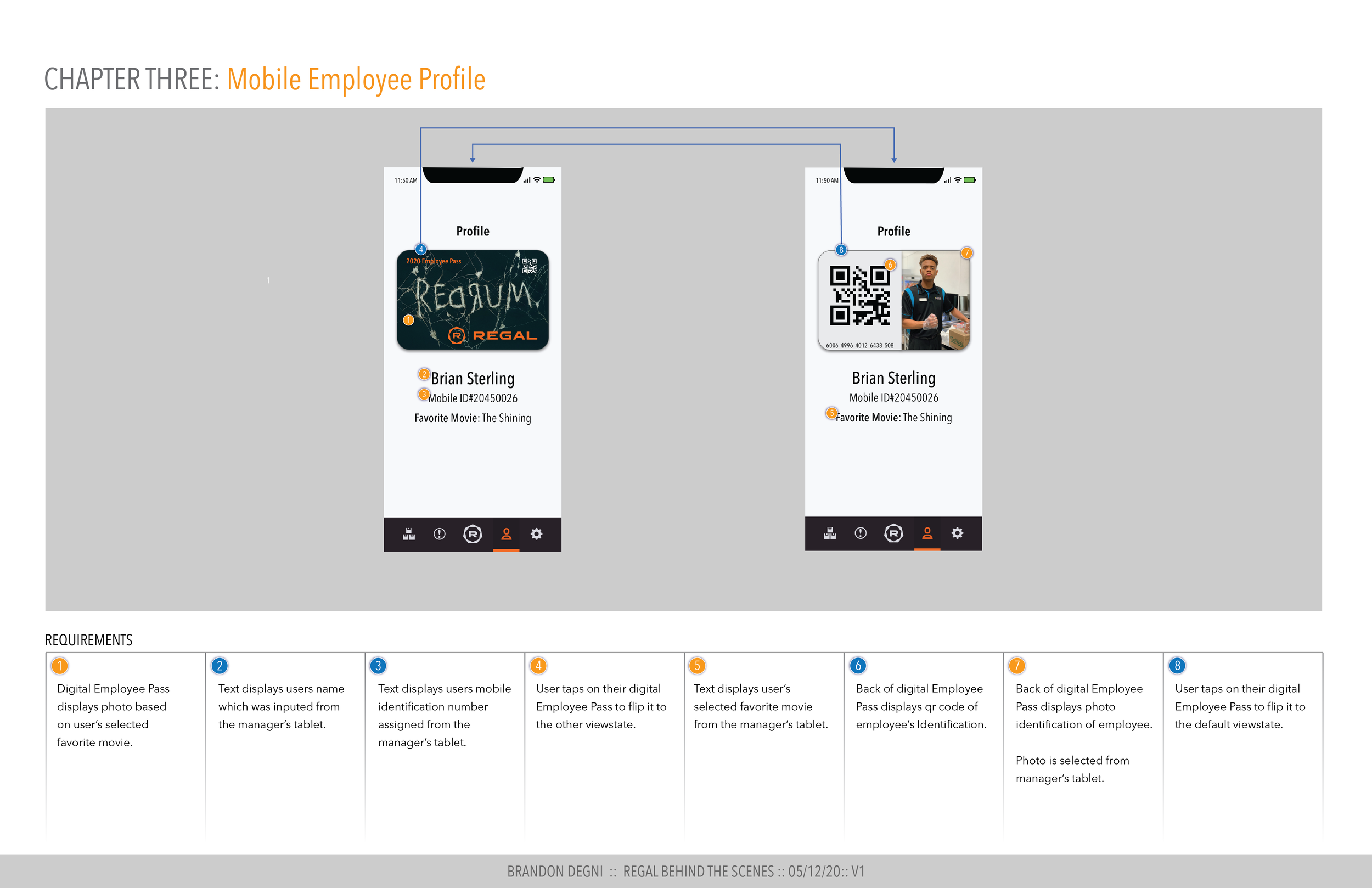This screenshot has width=1372, height=888.
Task: Click the orange number 7 annotation marker
Action: point(967,253)
